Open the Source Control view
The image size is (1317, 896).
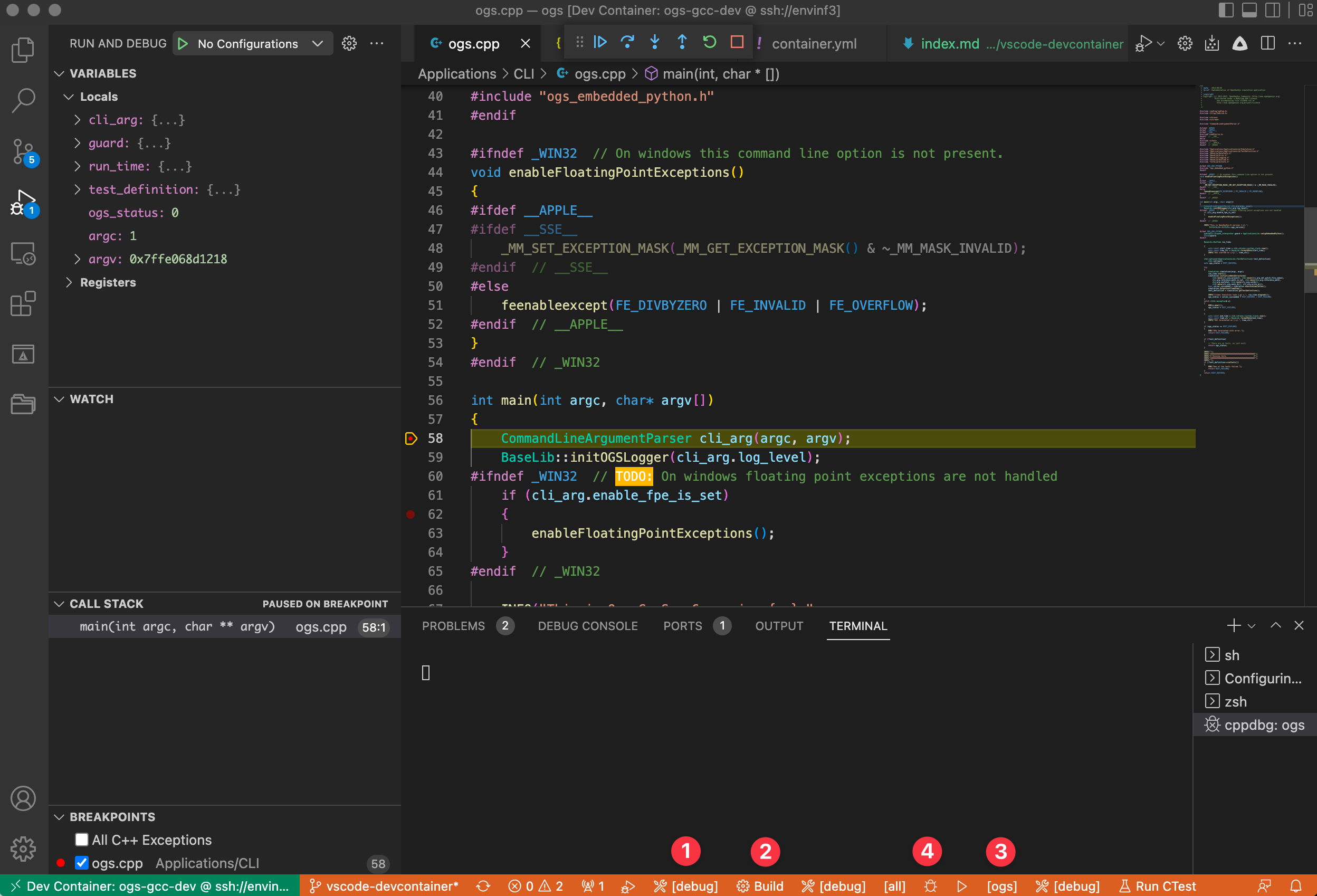coord(23,151)
